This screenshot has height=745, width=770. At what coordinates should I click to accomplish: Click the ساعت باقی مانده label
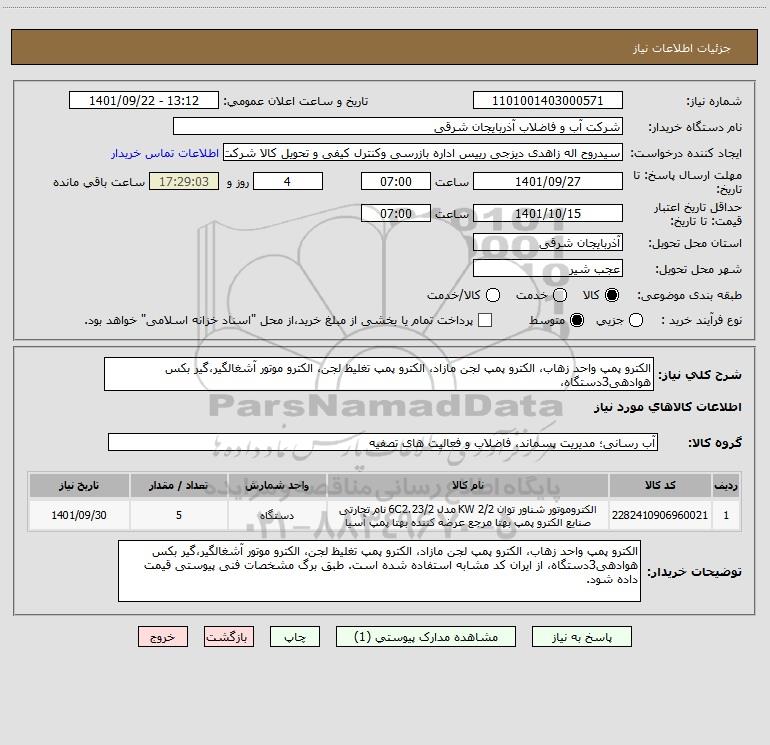[x=99, y=182]
